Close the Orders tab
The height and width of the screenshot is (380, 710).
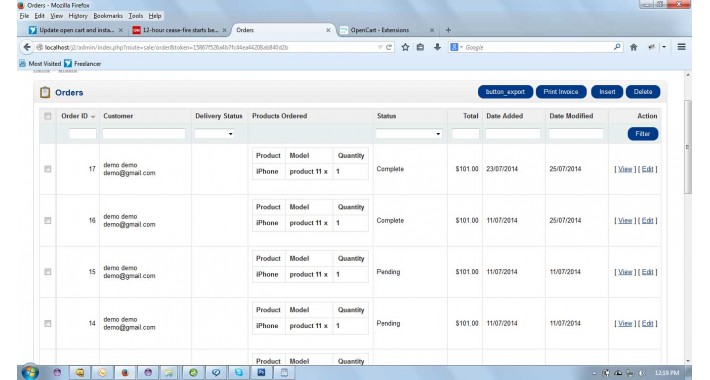328,30
